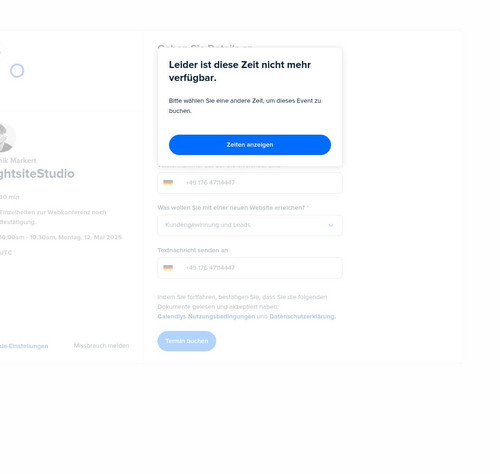Image resolution: width=500 pixels, height=474 pixels.
Task: Click the 'Missbrauch melden' link
Action: point(101,346)
